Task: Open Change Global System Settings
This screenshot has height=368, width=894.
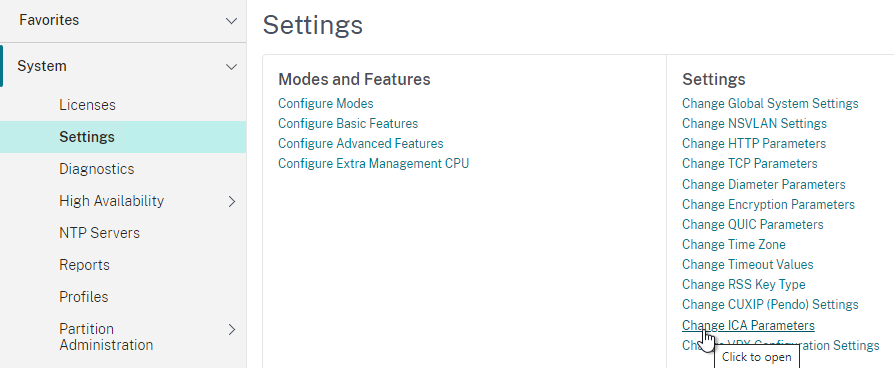Action: coord(770,103)
